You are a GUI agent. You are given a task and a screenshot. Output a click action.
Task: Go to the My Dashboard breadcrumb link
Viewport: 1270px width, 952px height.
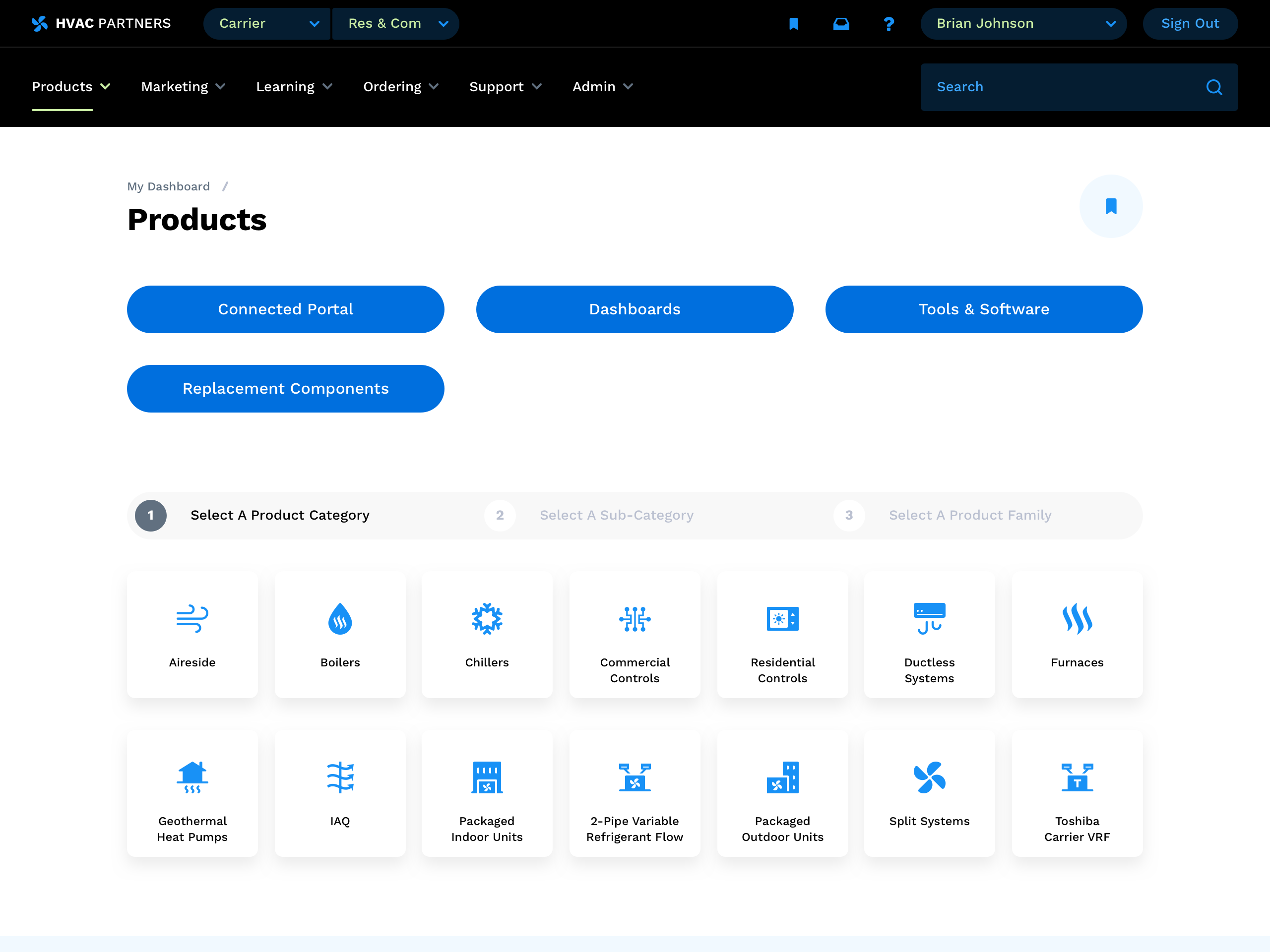click(x=168, y=186)
